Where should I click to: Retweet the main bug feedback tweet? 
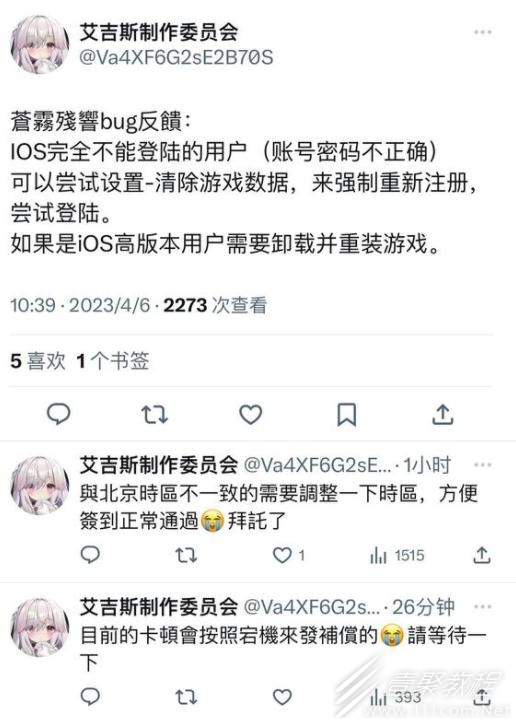(x=154, y=414)
